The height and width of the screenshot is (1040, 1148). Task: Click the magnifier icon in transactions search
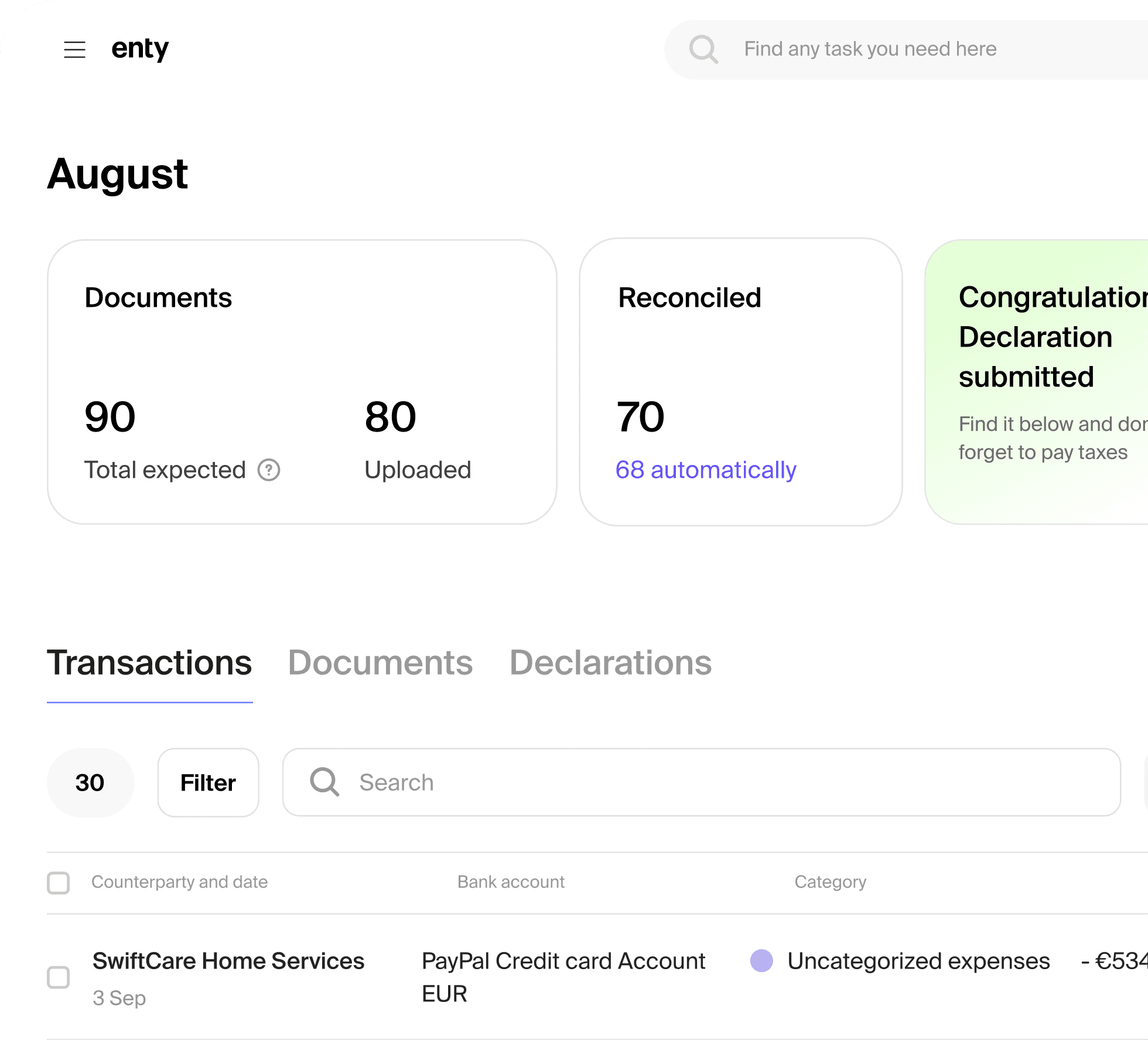324,782
